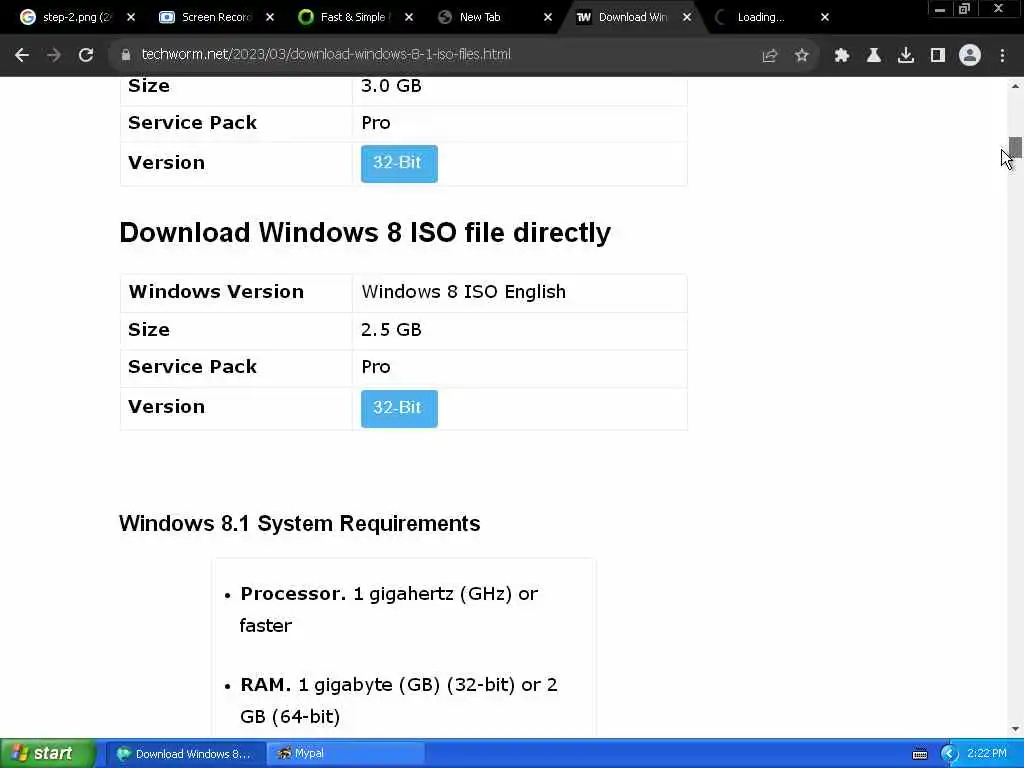Switch to the Loading... tab
The height and width of the screenshot is (768, 1024).
point(761,18)
